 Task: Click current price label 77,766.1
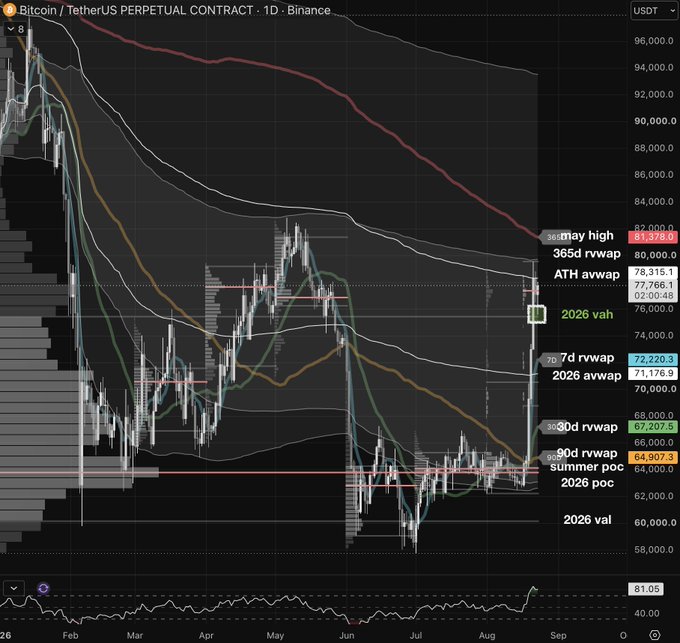pyautogui.click(x=653, y=285)
